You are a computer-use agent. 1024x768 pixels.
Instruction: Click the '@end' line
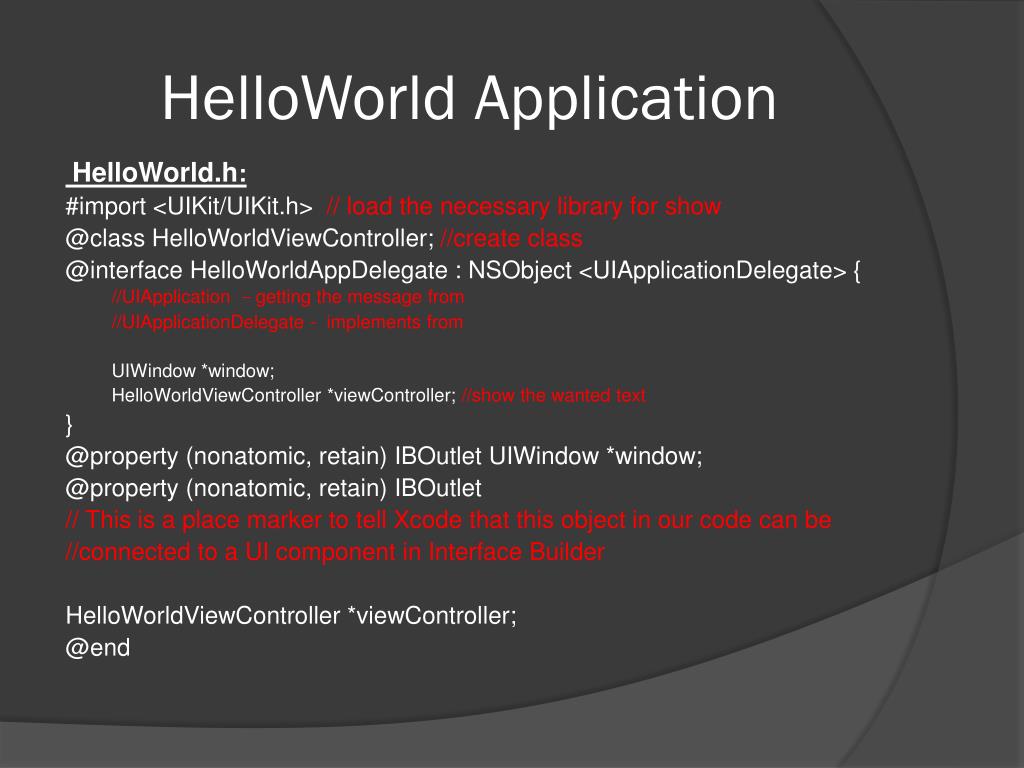coord(98,648)
